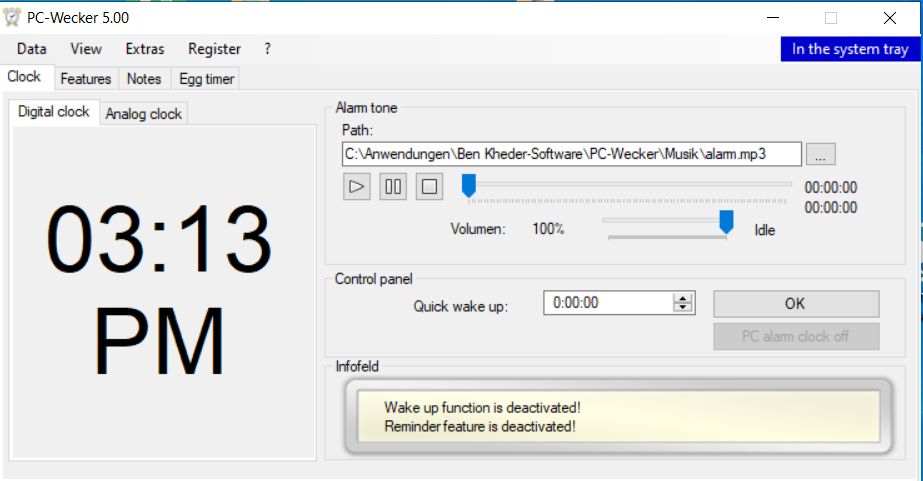Open the Extras menu

click(145, 49)
